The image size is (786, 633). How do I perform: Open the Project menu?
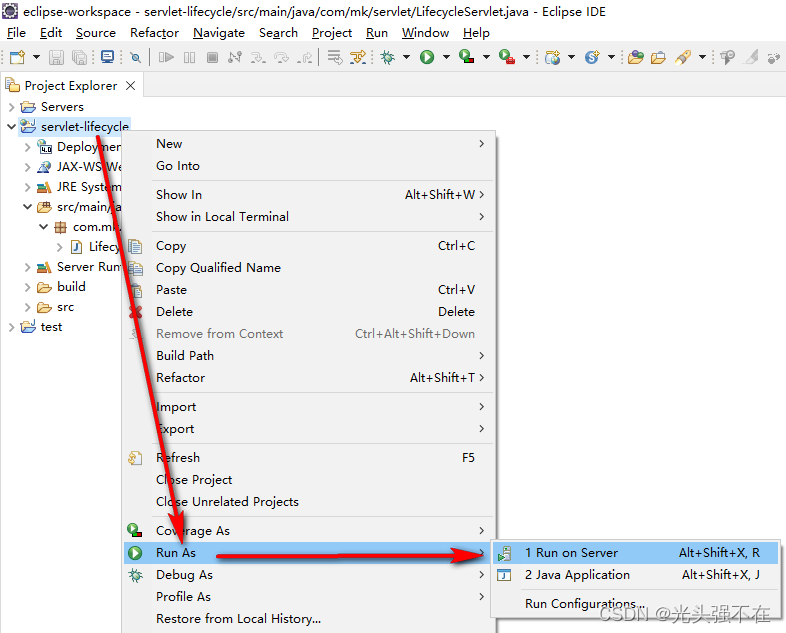point(332,33)
